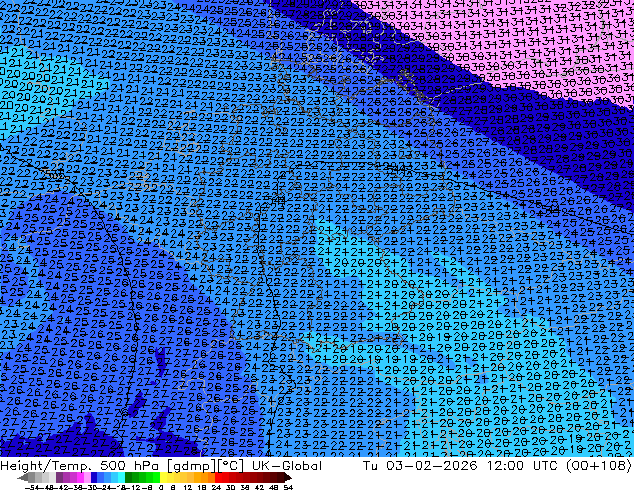Click the dark blue legend swatch at -30
634x490 pixels.
[94, 478]
